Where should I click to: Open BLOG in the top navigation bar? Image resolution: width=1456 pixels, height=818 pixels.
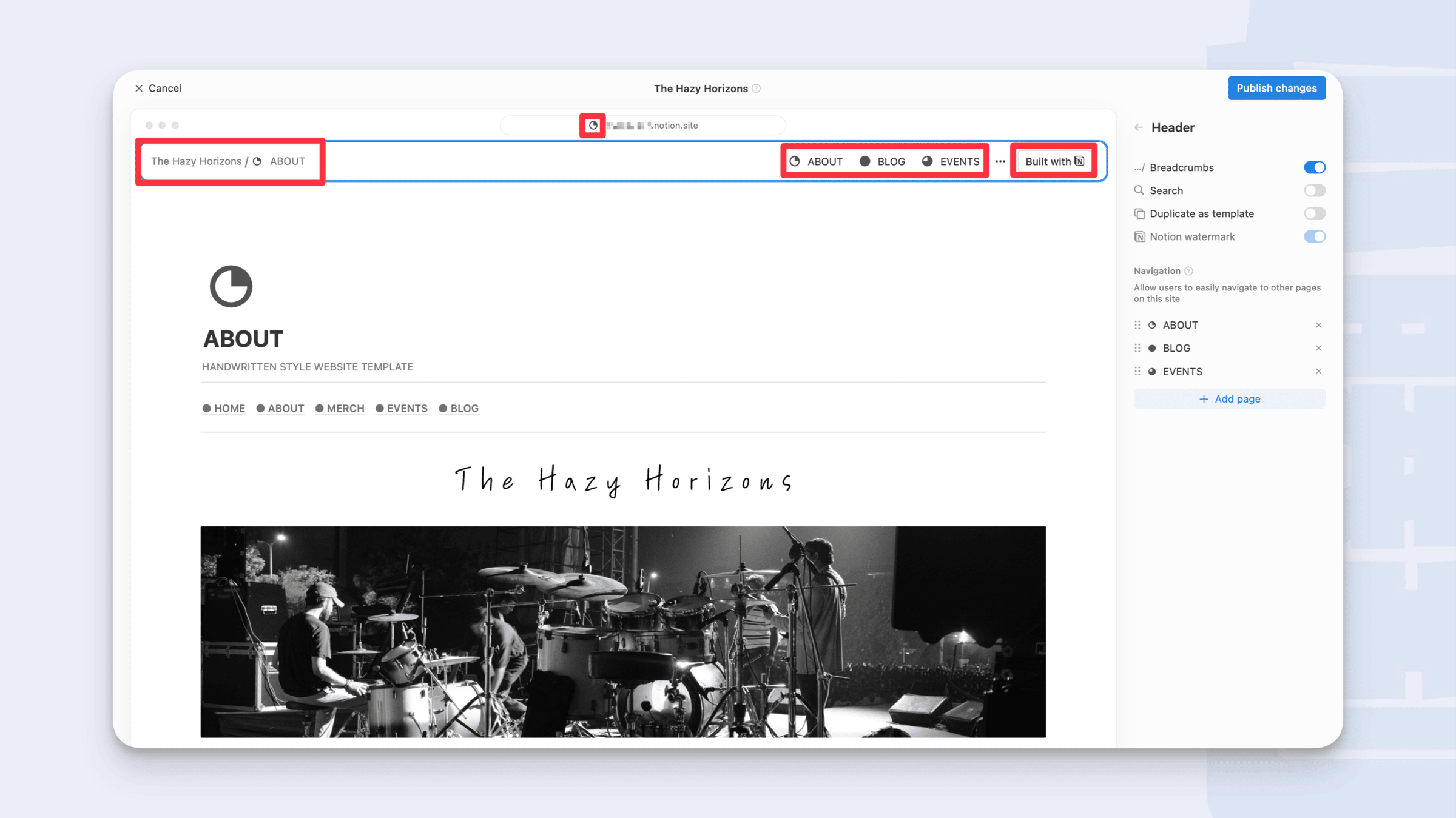pos(883,161)
